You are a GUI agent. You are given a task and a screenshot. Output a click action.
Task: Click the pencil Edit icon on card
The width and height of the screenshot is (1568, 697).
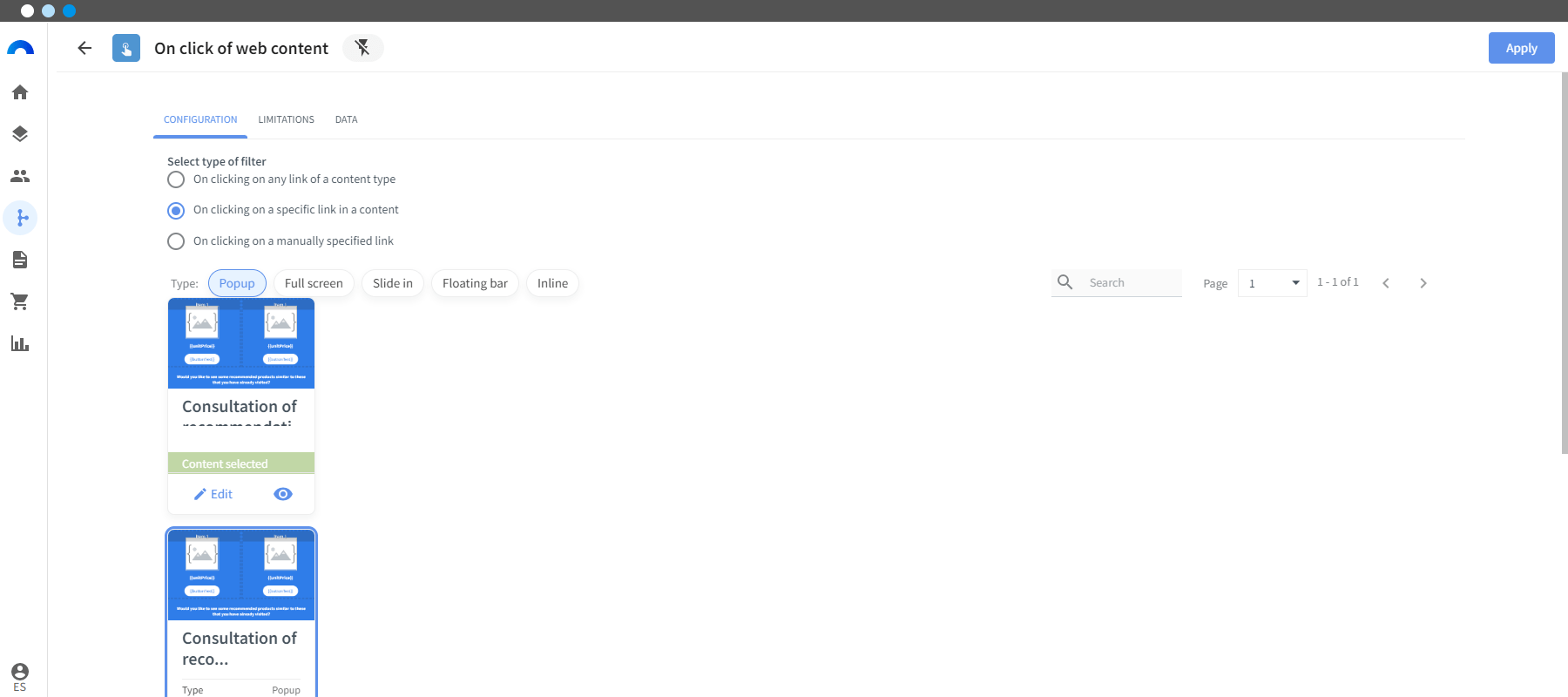(200, 494)
